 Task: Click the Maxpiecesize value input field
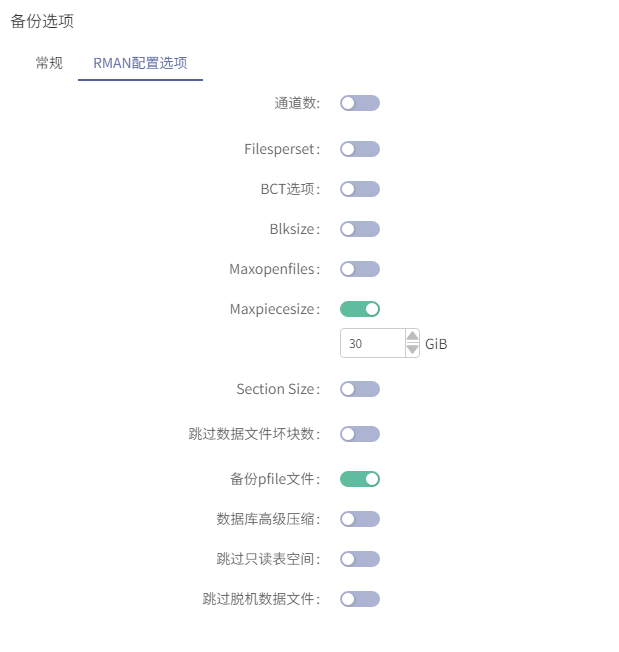372,343
